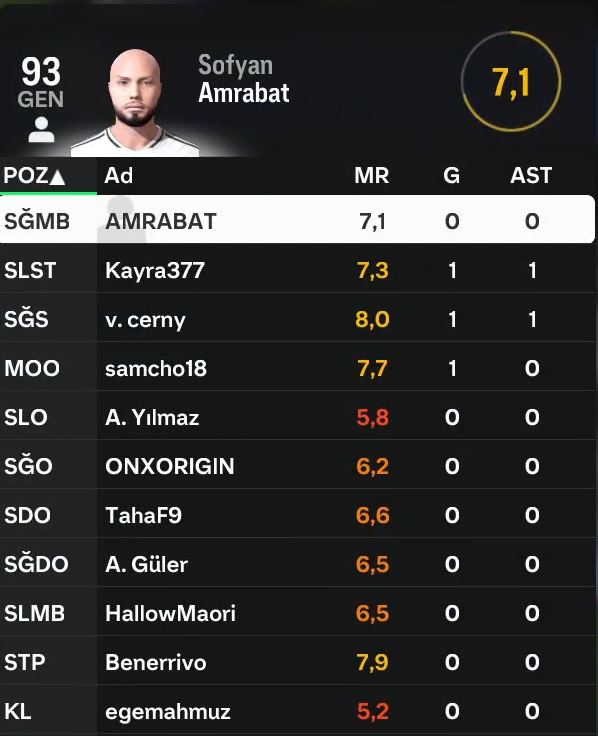Image resolution: width=598 pixels, height=736 pixels.
Task: Sort by the Ad name column header
Action: click(x=119, y=176)
